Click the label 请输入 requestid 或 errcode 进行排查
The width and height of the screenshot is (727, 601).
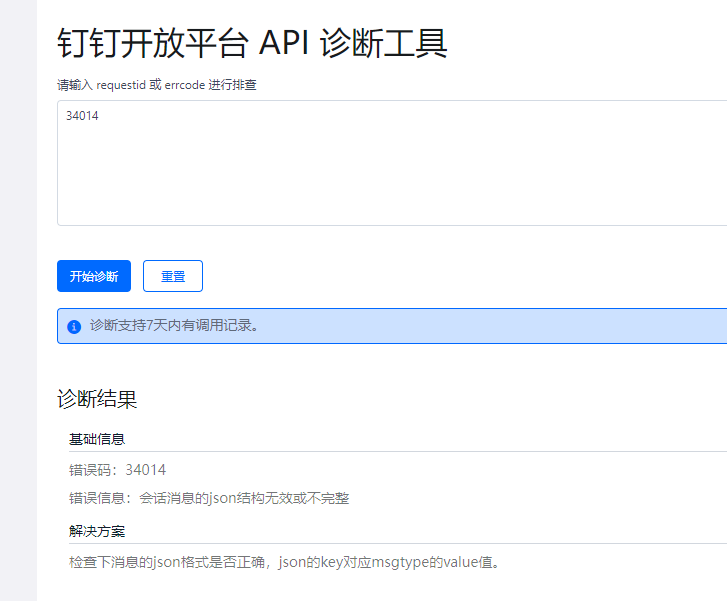[157, 85]
